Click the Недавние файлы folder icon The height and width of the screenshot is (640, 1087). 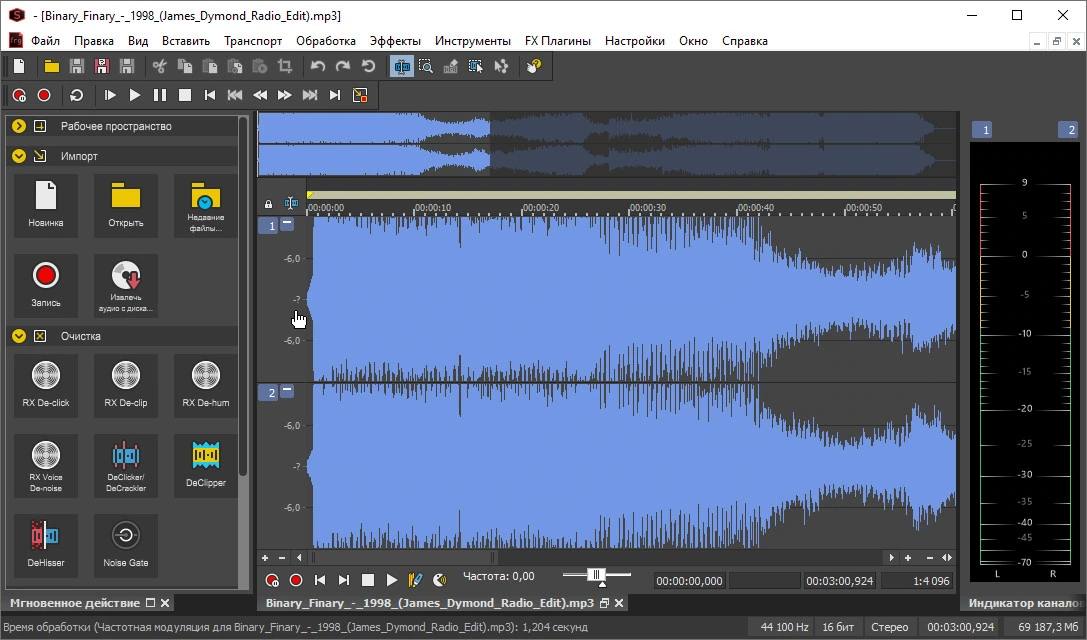pos(205,206)
